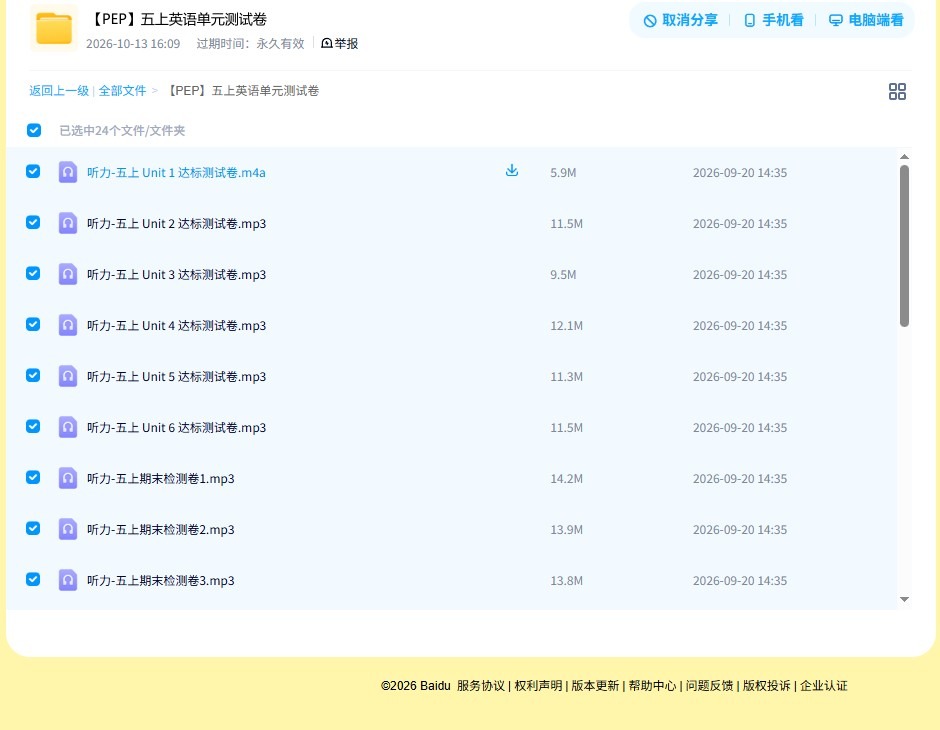940x730 pixels.
Task: Download Unit 1 达标测试卷.m4a via download icon
Action: 511,171
